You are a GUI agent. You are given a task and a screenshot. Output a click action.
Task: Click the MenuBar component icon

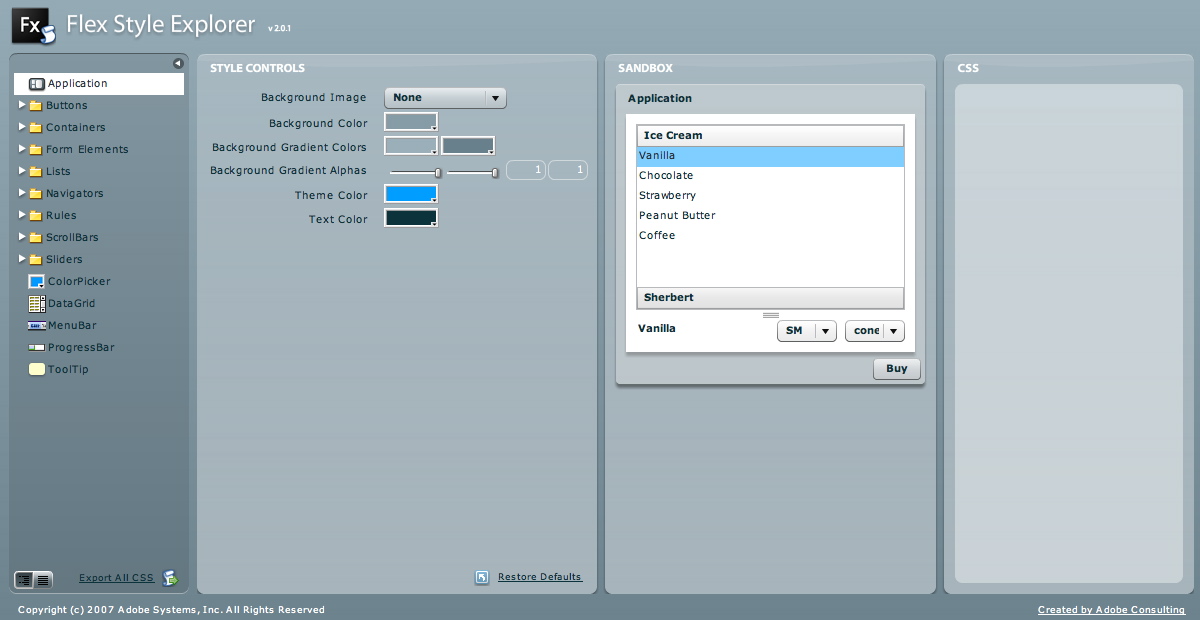click(37, 326)
